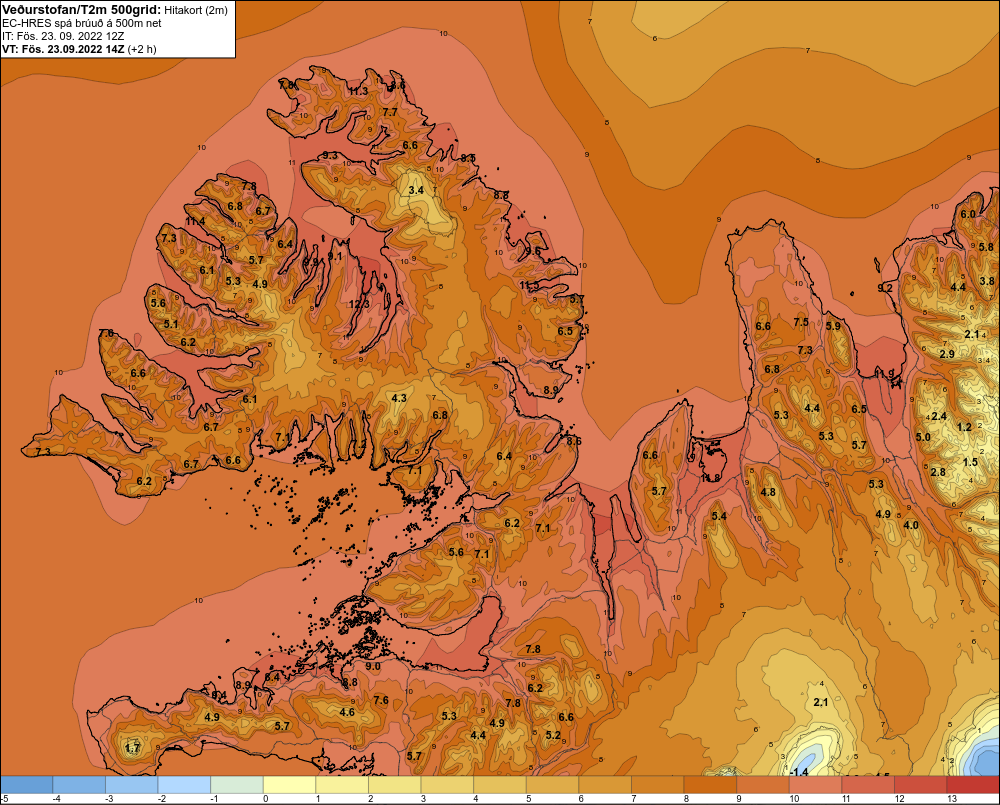Image resolution: width=1000 pixels, height=805 pixels.
Task: Click the temperature value "4.8"
Action: (x=768, y=492)
